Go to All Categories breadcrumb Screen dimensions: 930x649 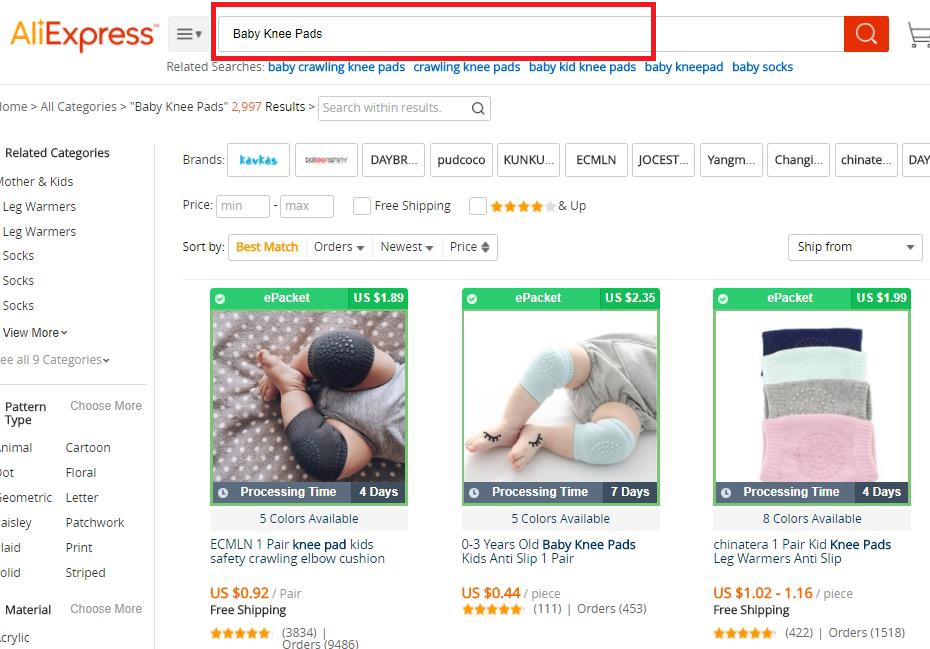pos(78,107)
